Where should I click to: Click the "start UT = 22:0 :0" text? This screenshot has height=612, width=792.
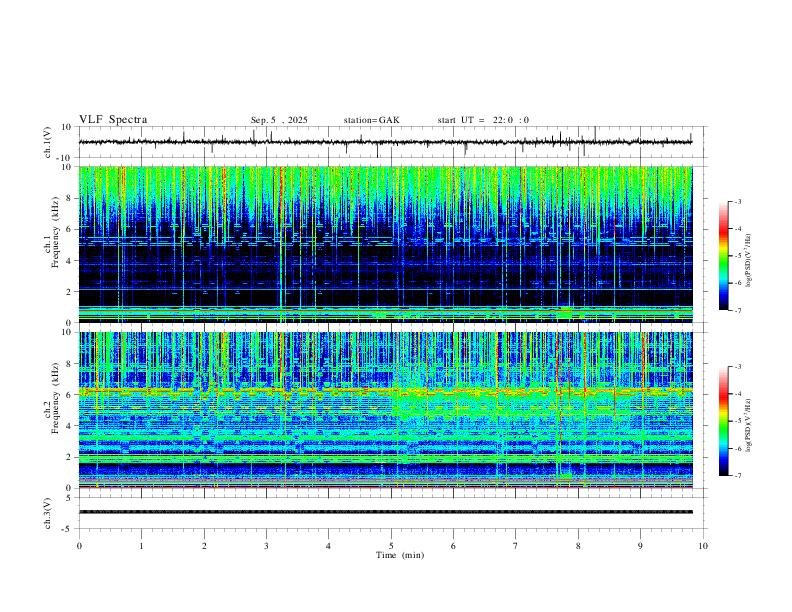483,120
